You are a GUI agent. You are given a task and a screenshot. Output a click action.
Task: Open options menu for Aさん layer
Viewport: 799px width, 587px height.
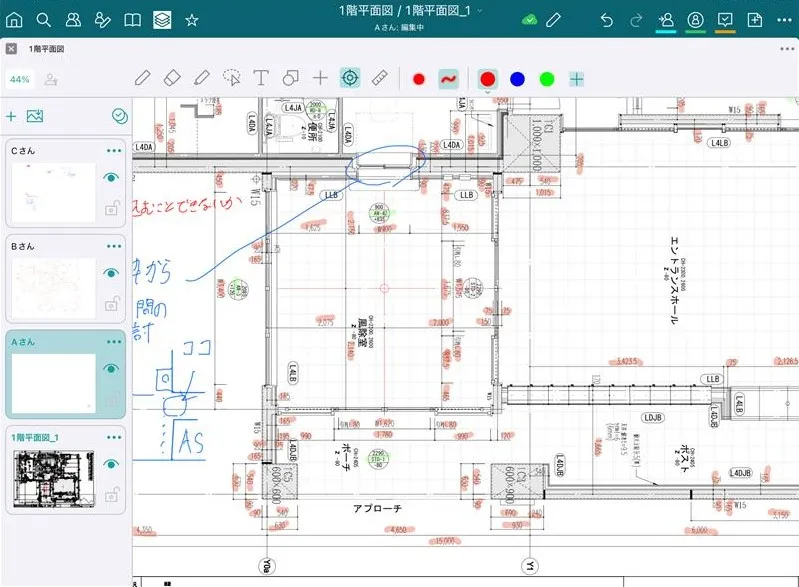(114, 342)
